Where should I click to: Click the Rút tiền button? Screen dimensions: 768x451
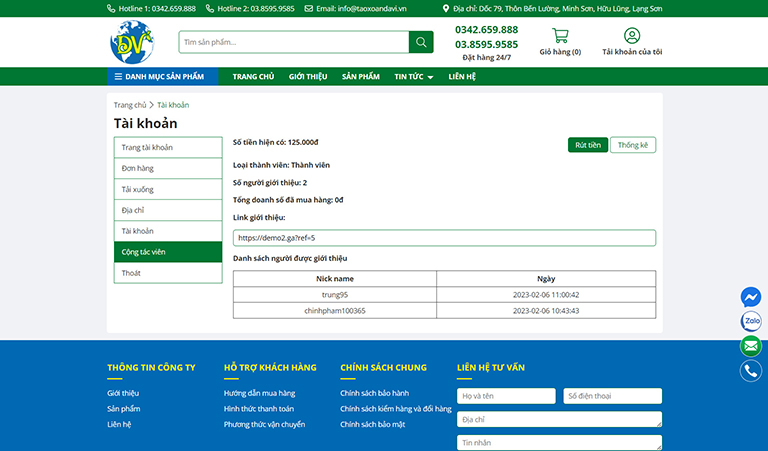point(588,145)
